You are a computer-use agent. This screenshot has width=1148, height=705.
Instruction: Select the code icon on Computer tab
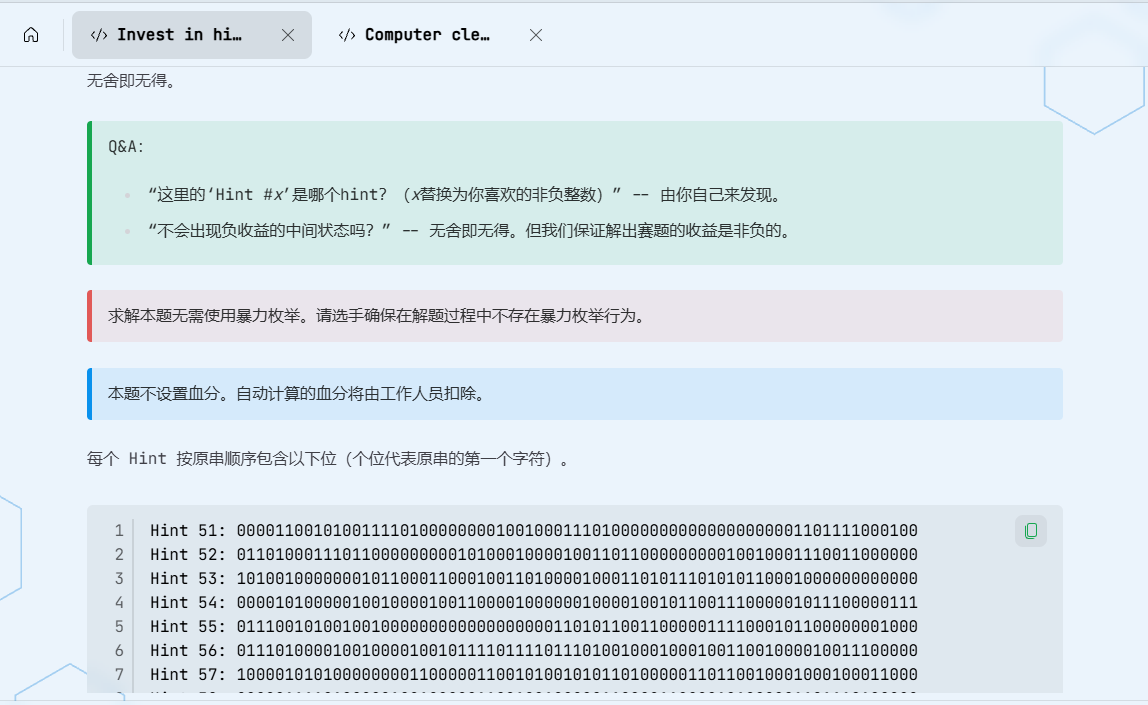[347, 35]
